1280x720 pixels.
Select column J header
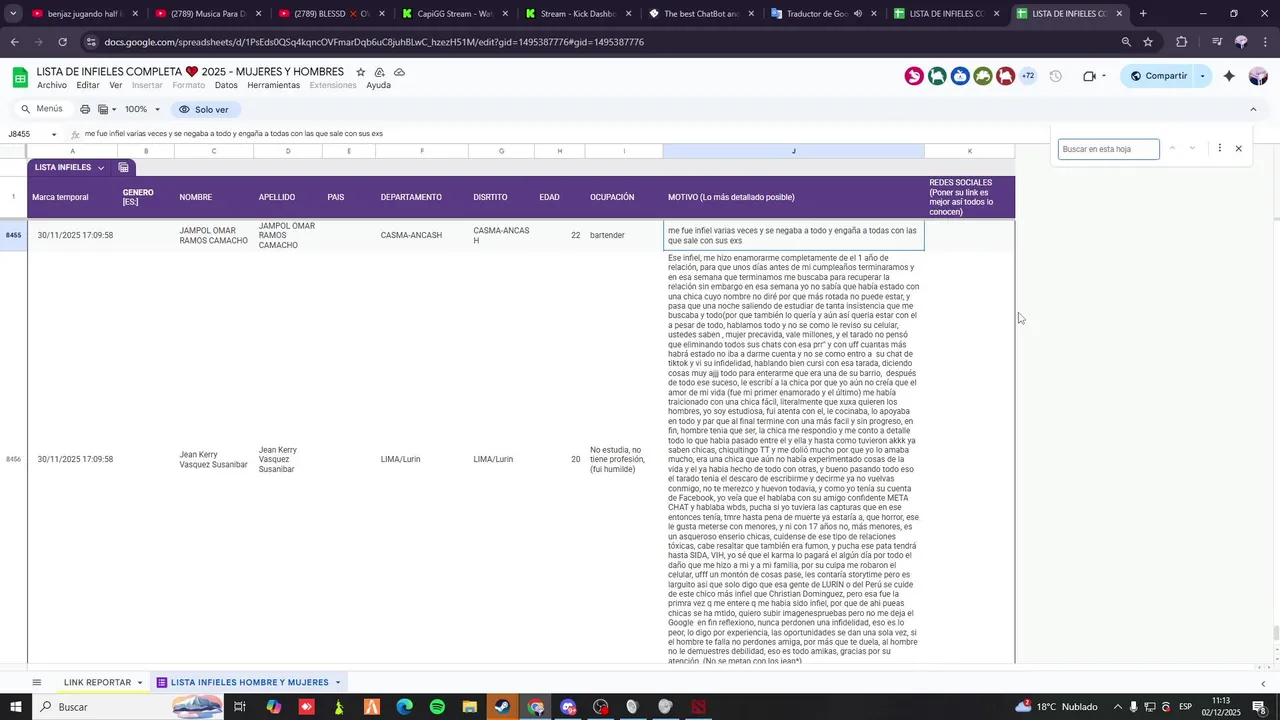793,151
